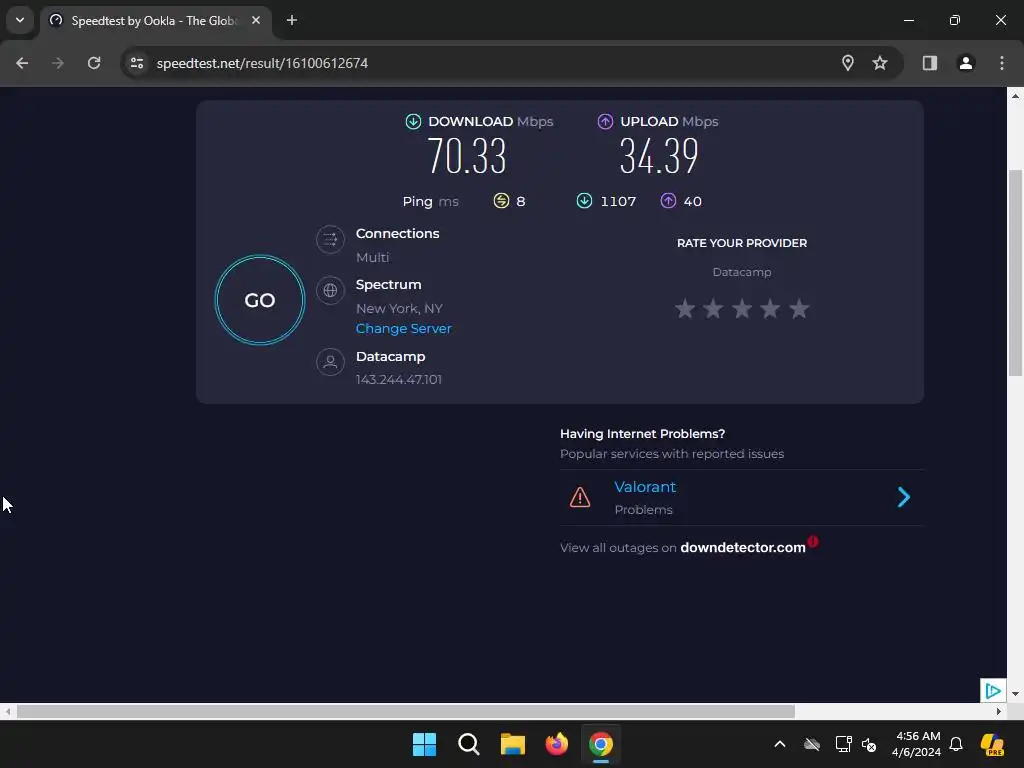The width and height of the screenshot is (1024, 768).
Task: Rate provider with the third star
Action: click(x=742, y=308)
